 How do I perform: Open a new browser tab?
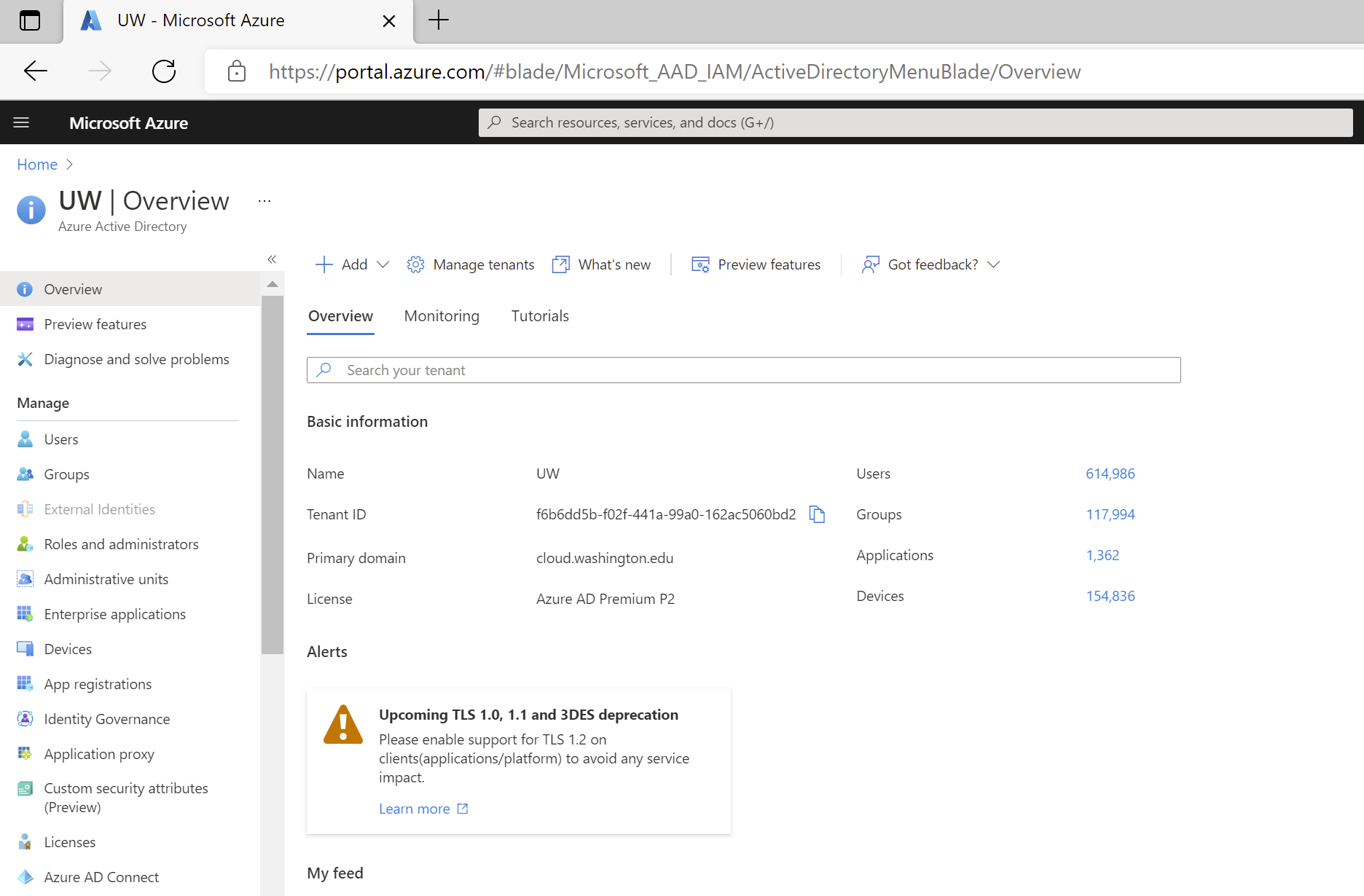click(x=439, y=20)
